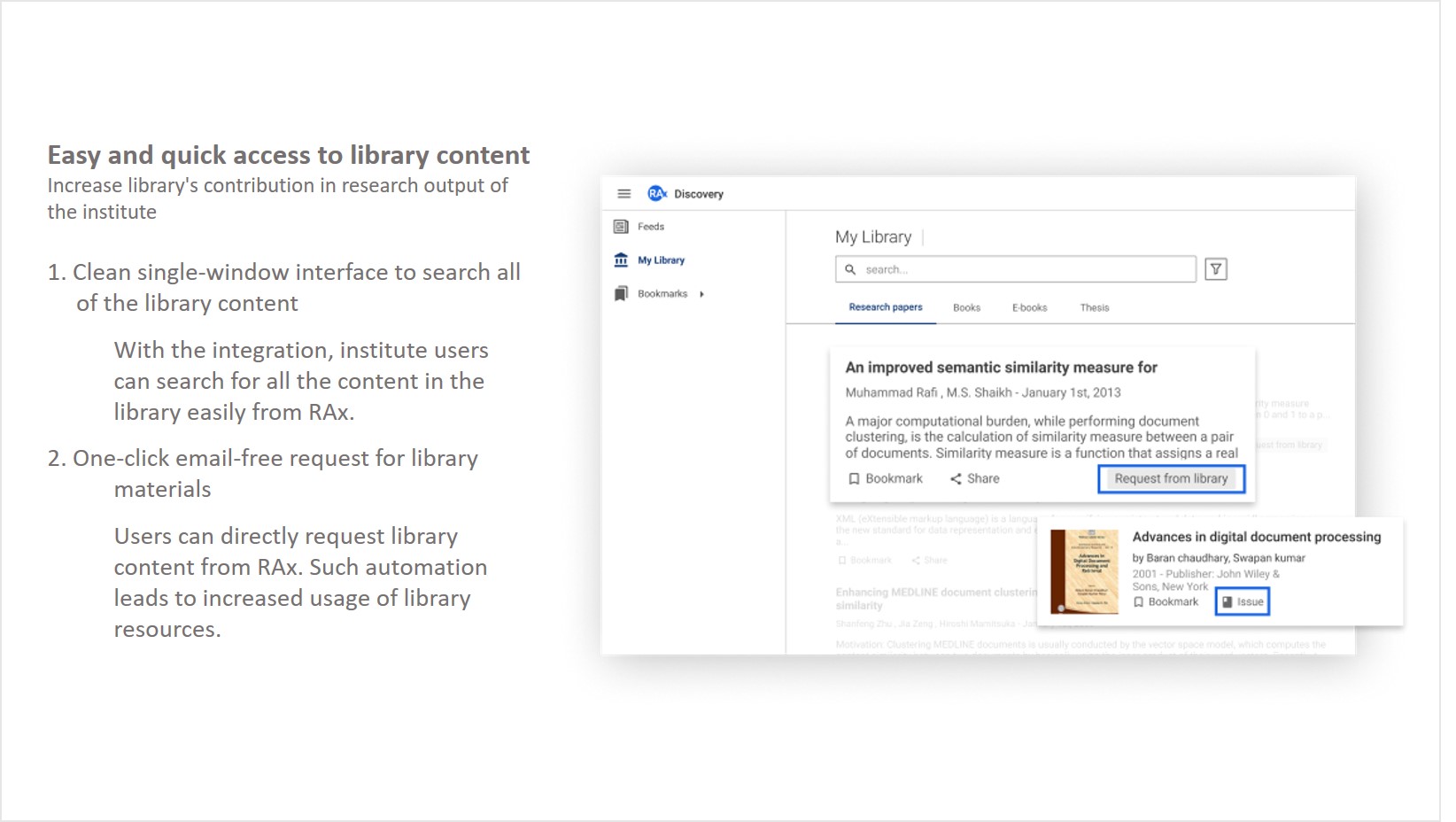Viewport: 1456px width, 822px height.
Task: Expand the Bookmarks submenu arrow
Action: coord(701,294)
